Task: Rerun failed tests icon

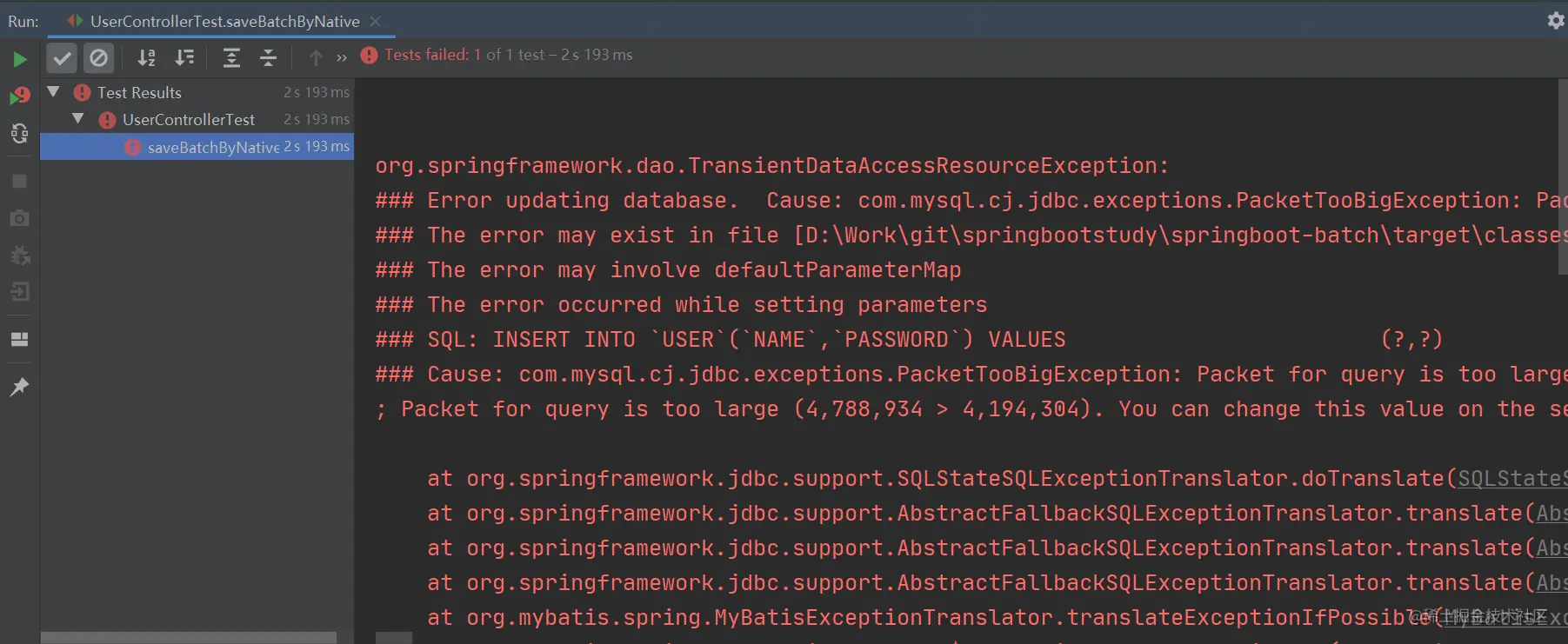Action: pyautogui.click(x=19, y=96)
